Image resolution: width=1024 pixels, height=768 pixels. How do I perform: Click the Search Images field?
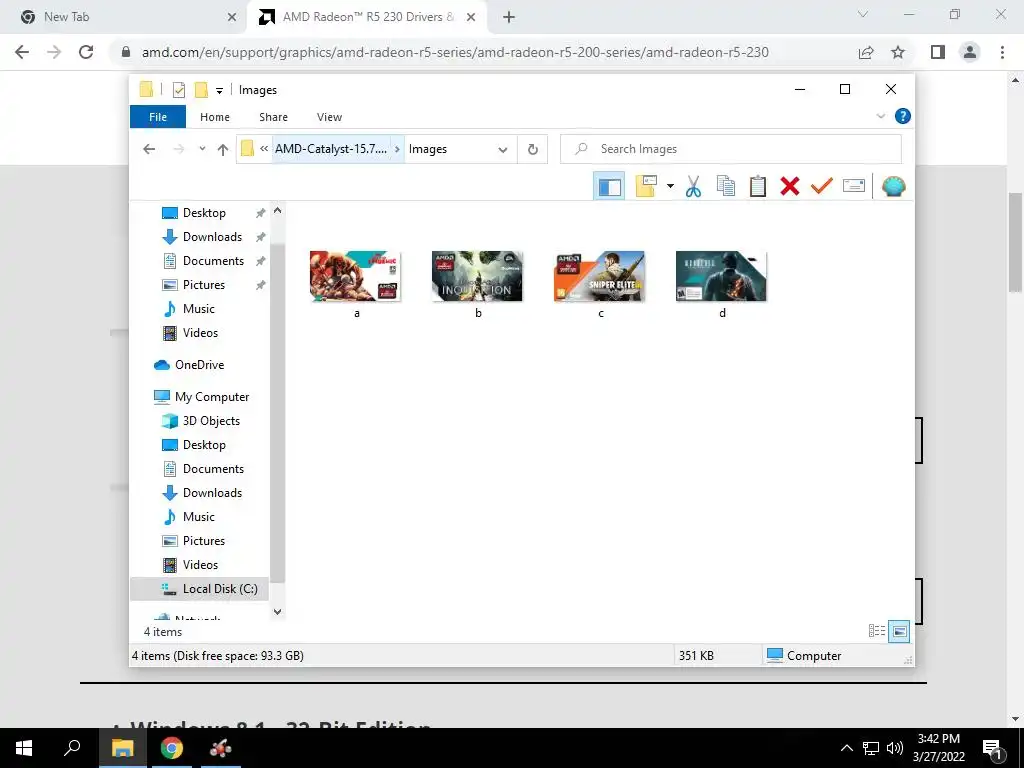[x=731, y=149]
